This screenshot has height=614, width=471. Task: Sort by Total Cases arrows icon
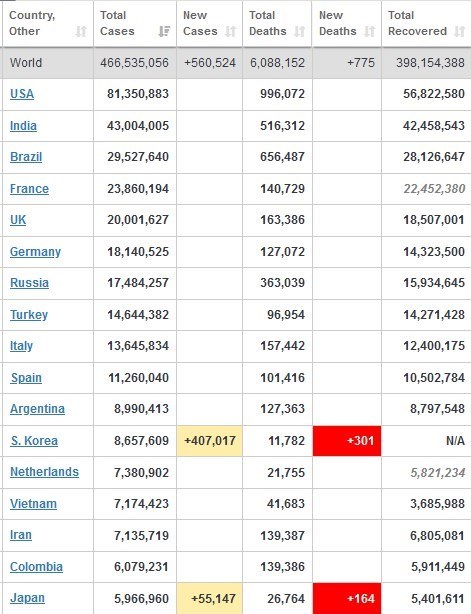click(164, 31)
